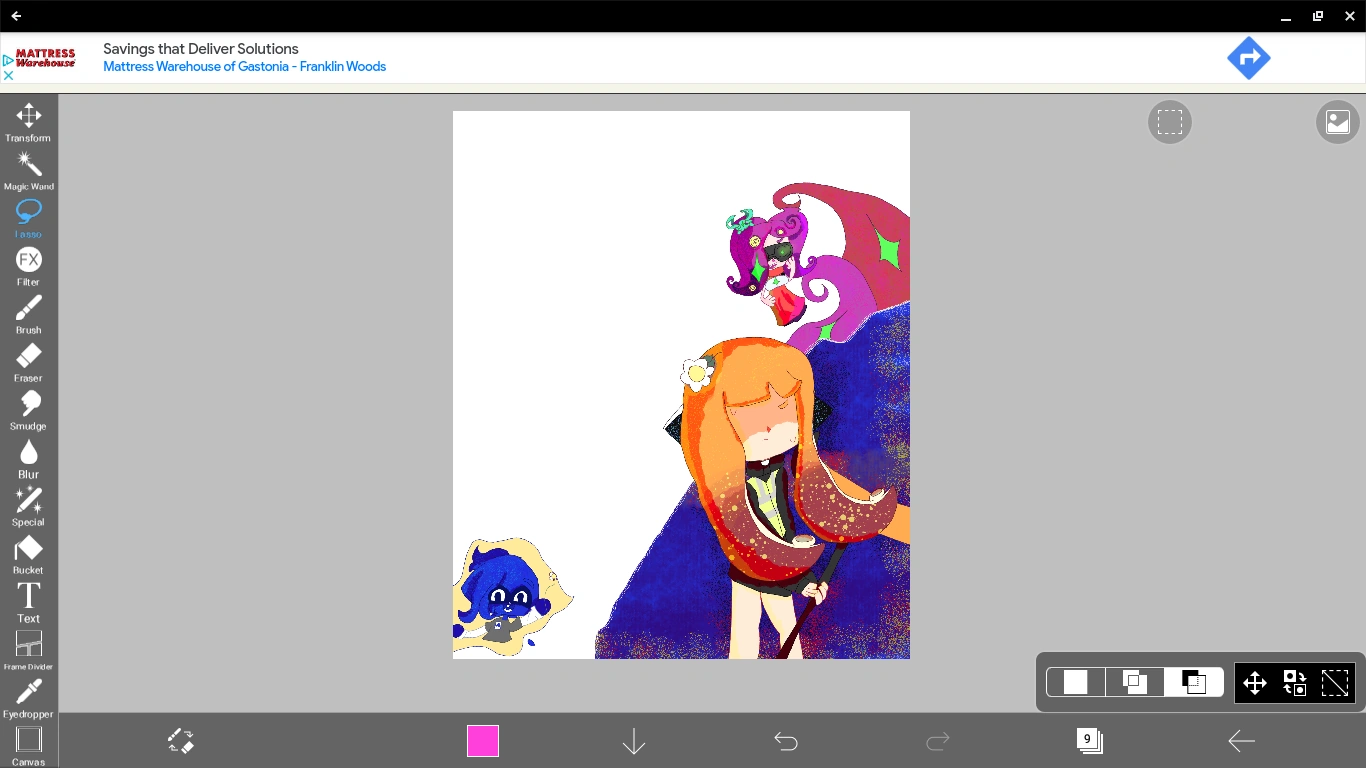Select the Brush tool
This screenshot has width=1366, height=768.
click(27, 311)
